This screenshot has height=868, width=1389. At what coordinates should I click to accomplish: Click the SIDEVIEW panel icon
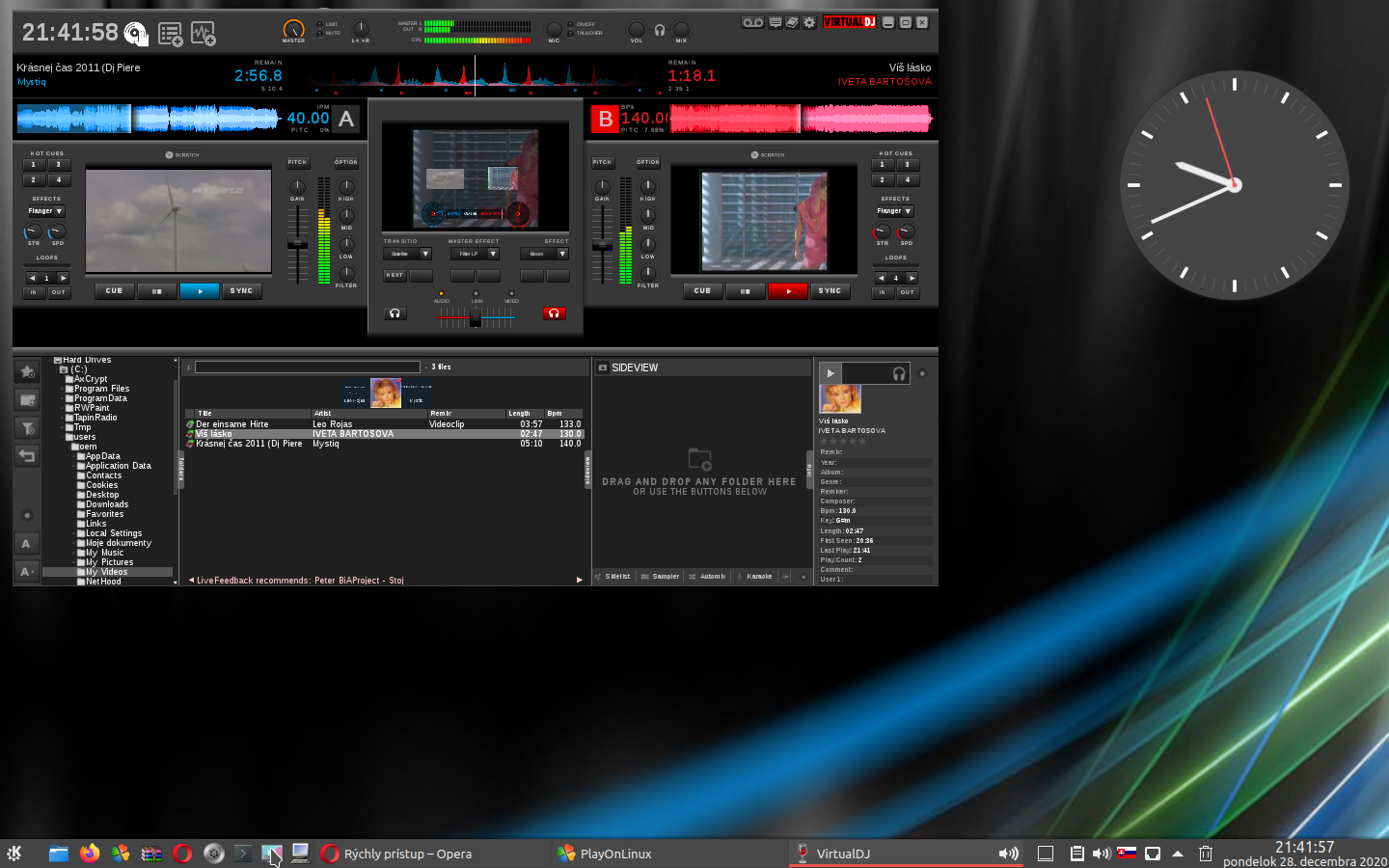(x=603, y=367)
